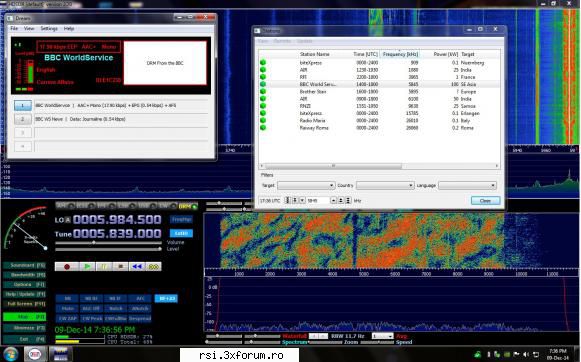Toggle the loop playback button
The width and height of the screenshot is (581, 362).
[x=153, y=266]
